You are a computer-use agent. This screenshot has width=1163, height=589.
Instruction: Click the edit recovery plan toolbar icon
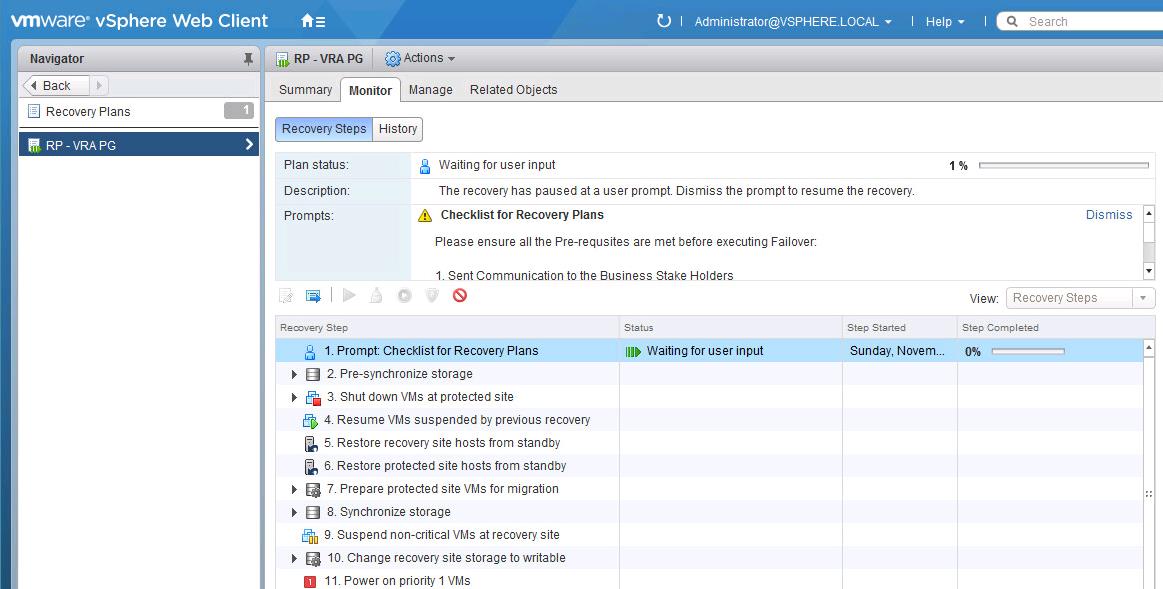click(x=286, y=296)
